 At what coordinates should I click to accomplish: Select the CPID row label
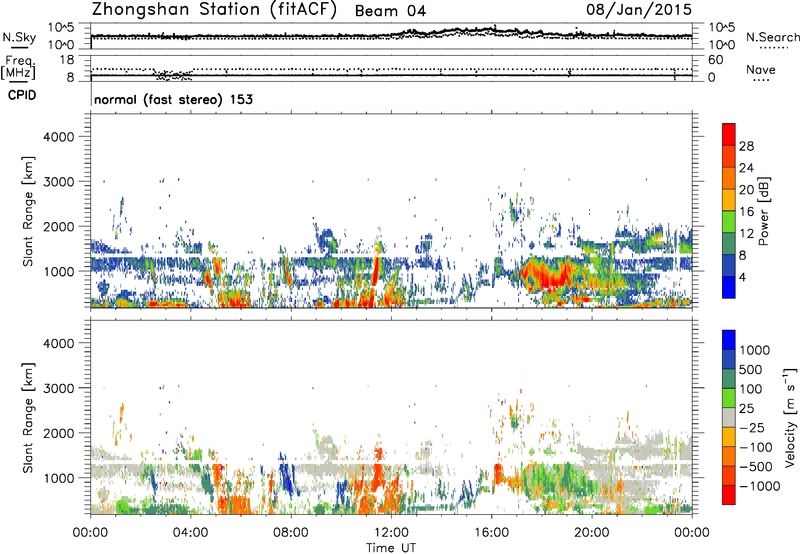[x=22, y=95]
